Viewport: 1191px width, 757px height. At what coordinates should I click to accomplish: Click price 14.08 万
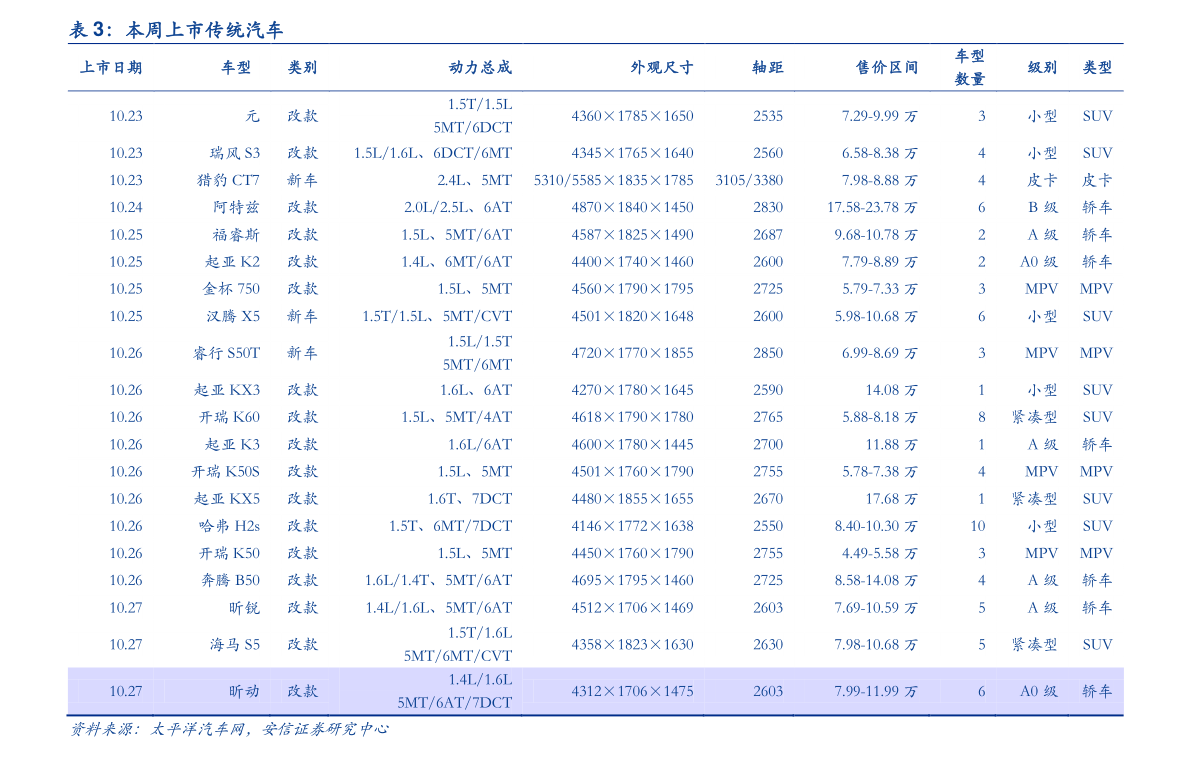click(892, 390)
